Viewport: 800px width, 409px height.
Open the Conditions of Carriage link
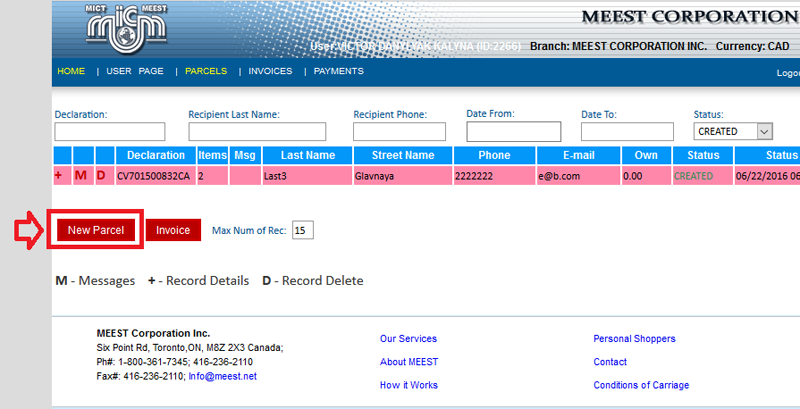pyautogui.click(x=641, y=385)
